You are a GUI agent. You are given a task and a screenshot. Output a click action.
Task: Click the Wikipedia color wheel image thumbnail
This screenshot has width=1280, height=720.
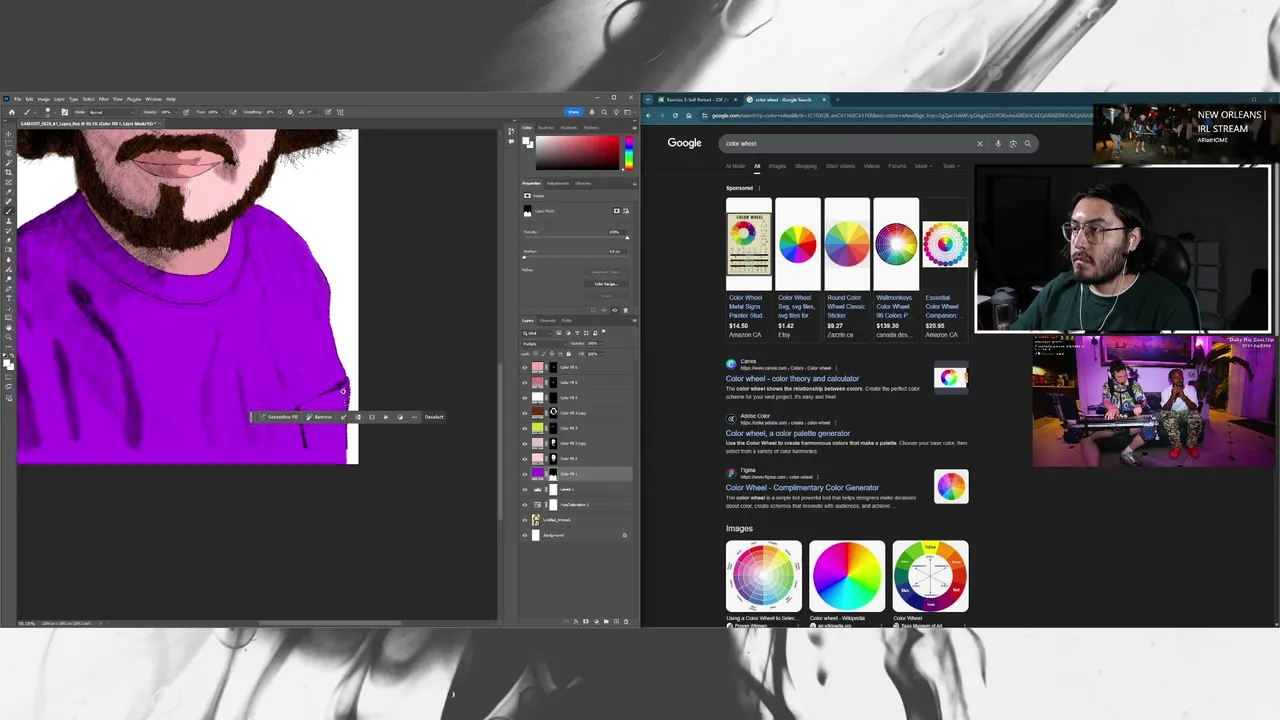point(847,576)
